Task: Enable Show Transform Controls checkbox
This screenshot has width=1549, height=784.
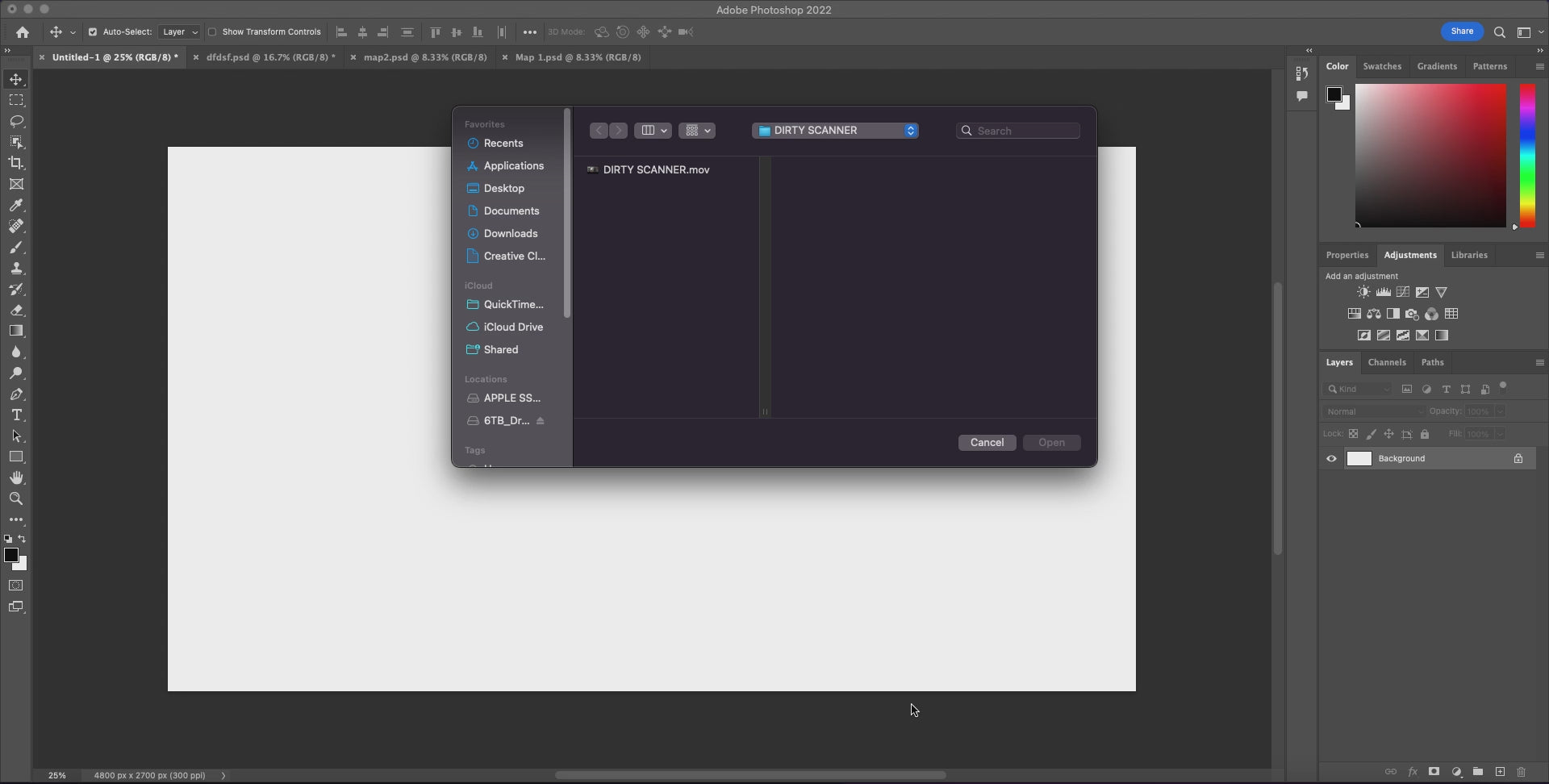Action: coord(212,32)
